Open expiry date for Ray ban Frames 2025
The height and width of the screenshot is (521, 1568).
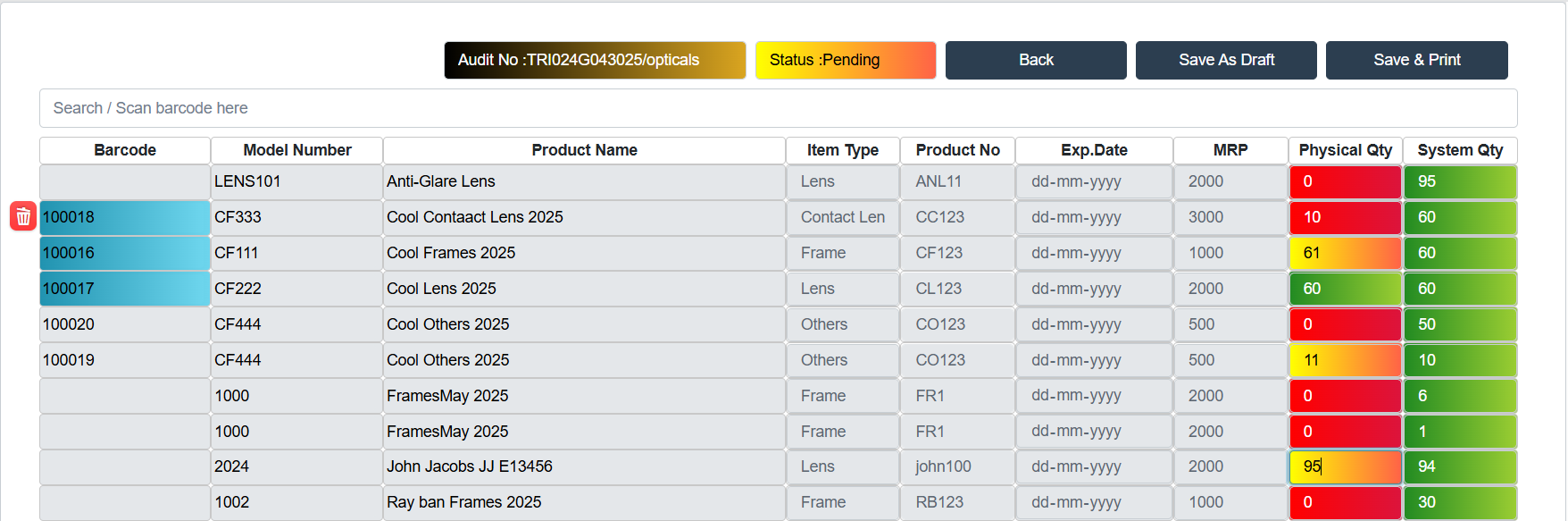click(x=1093, y=502)
